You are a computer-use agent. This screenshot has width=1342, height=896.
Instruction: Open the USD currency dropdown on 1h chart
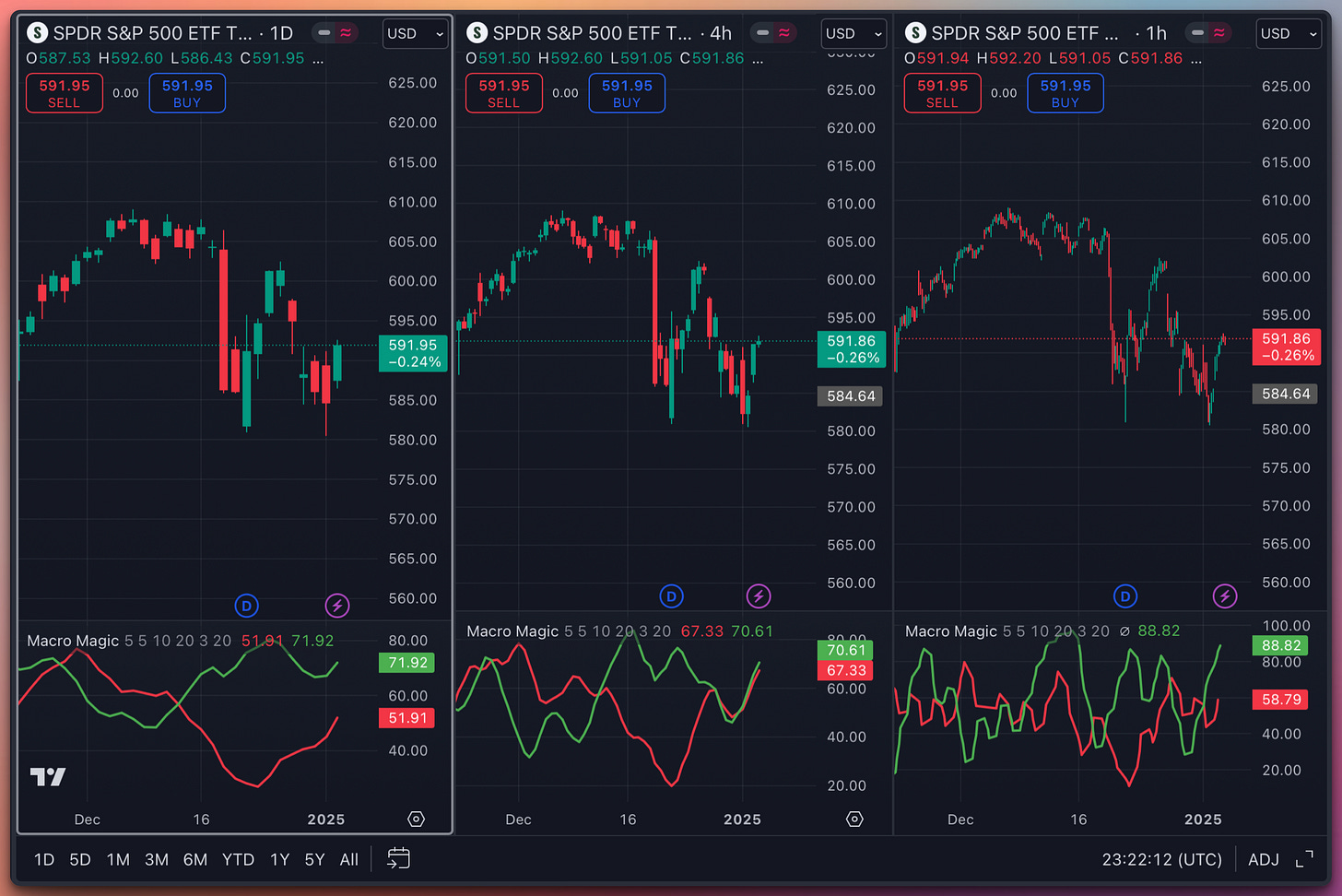coord(1289,33)
